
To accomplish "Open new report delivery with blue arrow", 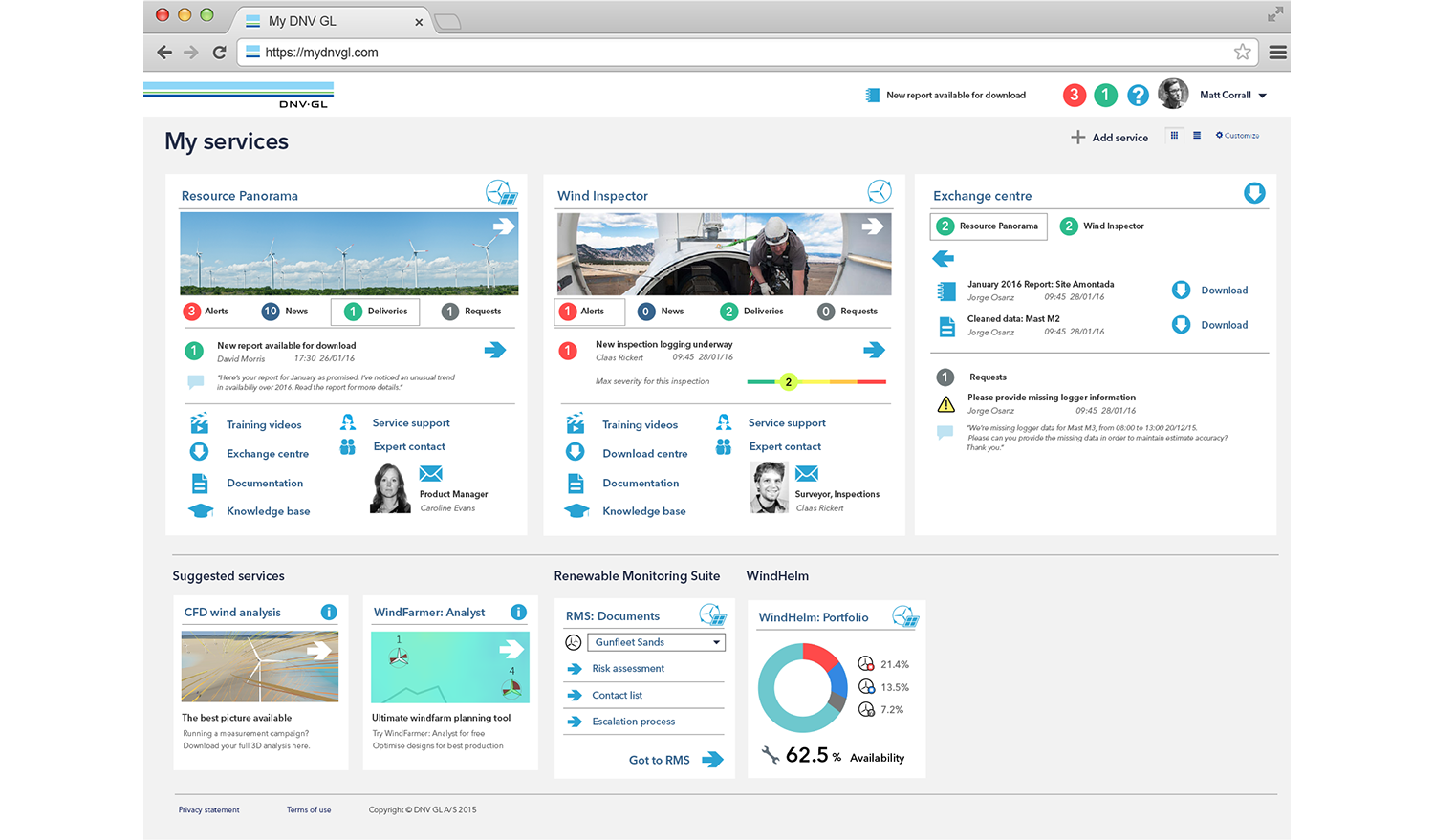I will pos(494,350).
